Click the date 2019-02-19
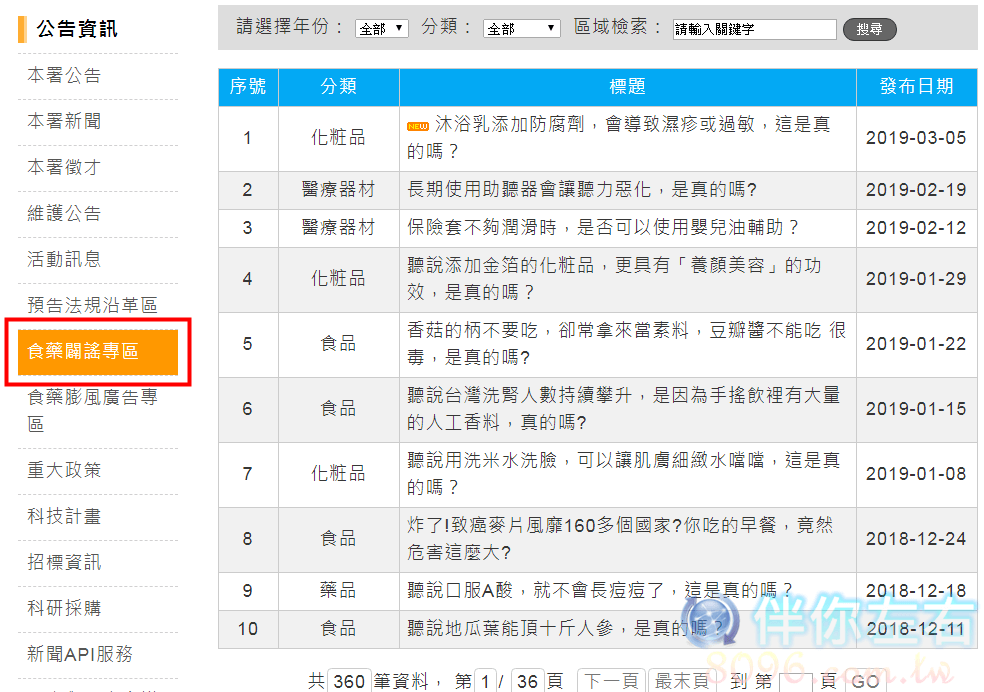 [x=916, y=189]
